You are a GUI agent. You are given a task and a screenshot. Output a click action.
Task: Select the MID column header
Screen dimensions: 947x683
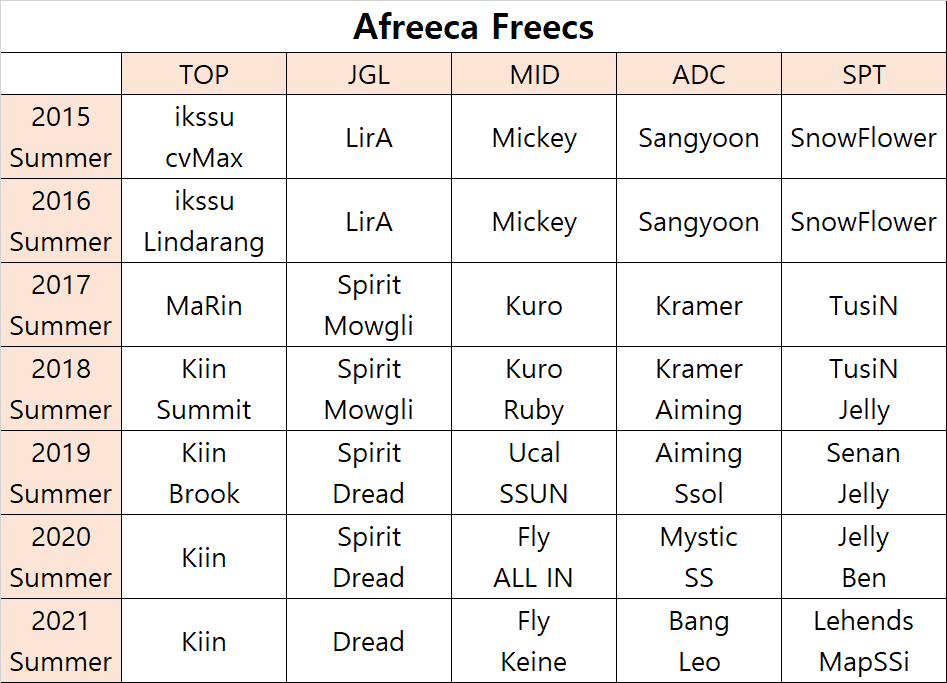pos(534,74)
